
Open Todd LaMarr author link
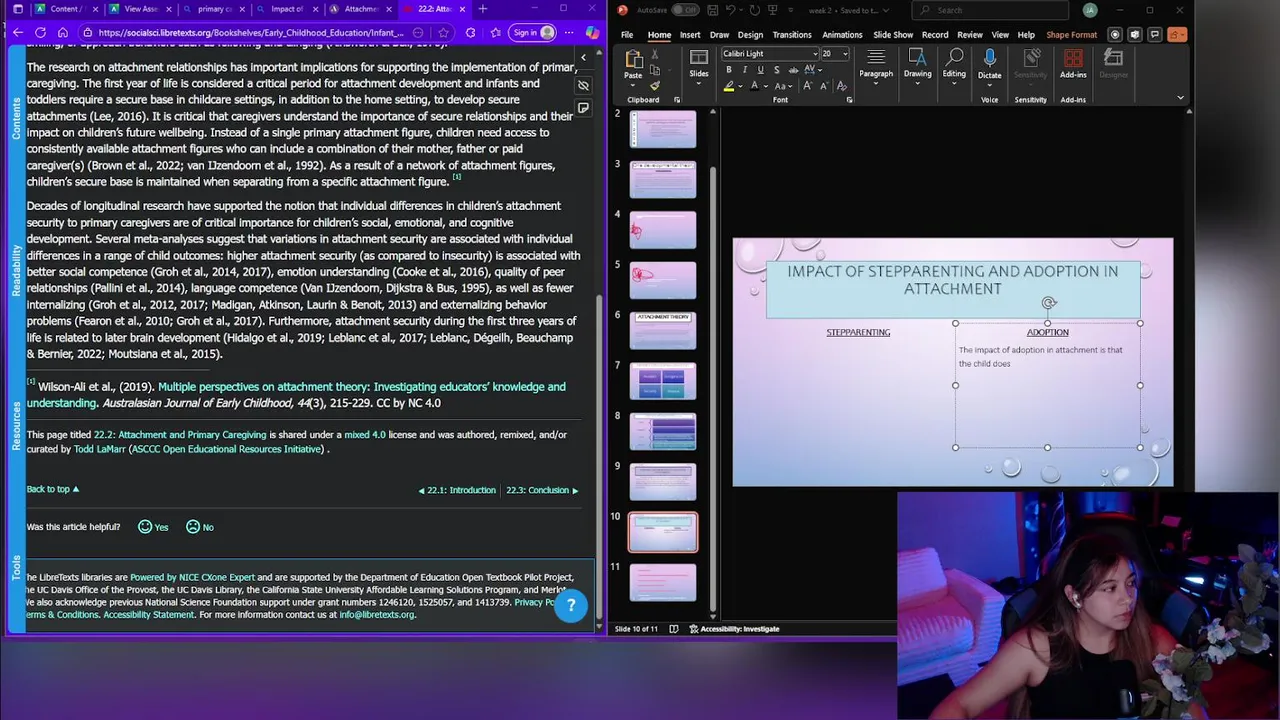99,449
